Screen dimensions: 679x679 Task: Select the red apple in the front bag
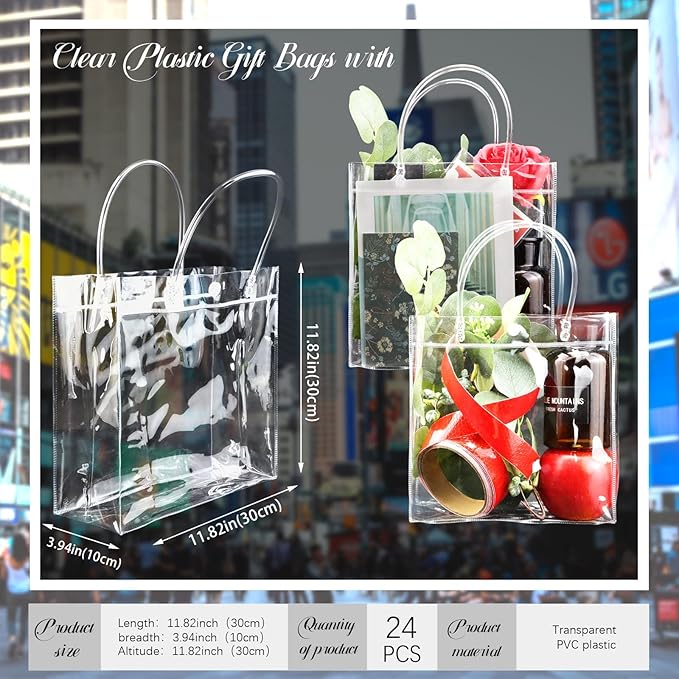coord(575,483)
